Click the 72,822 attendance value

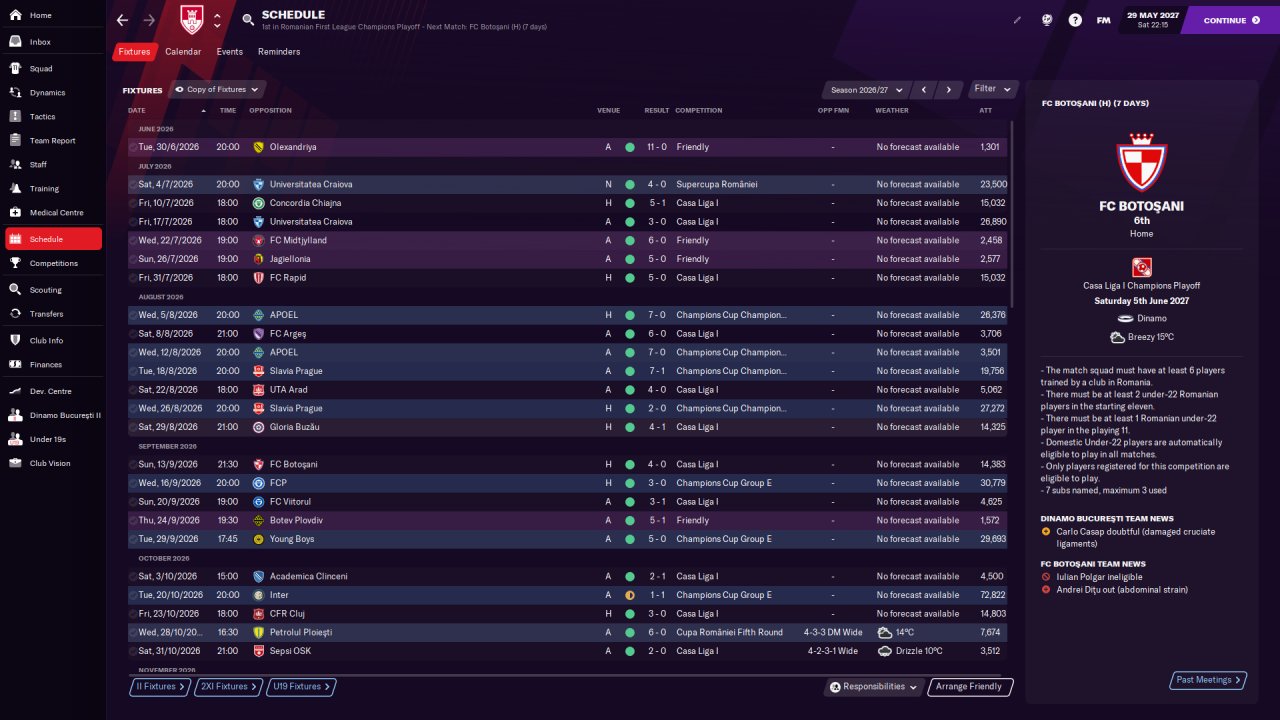(993, 595)
